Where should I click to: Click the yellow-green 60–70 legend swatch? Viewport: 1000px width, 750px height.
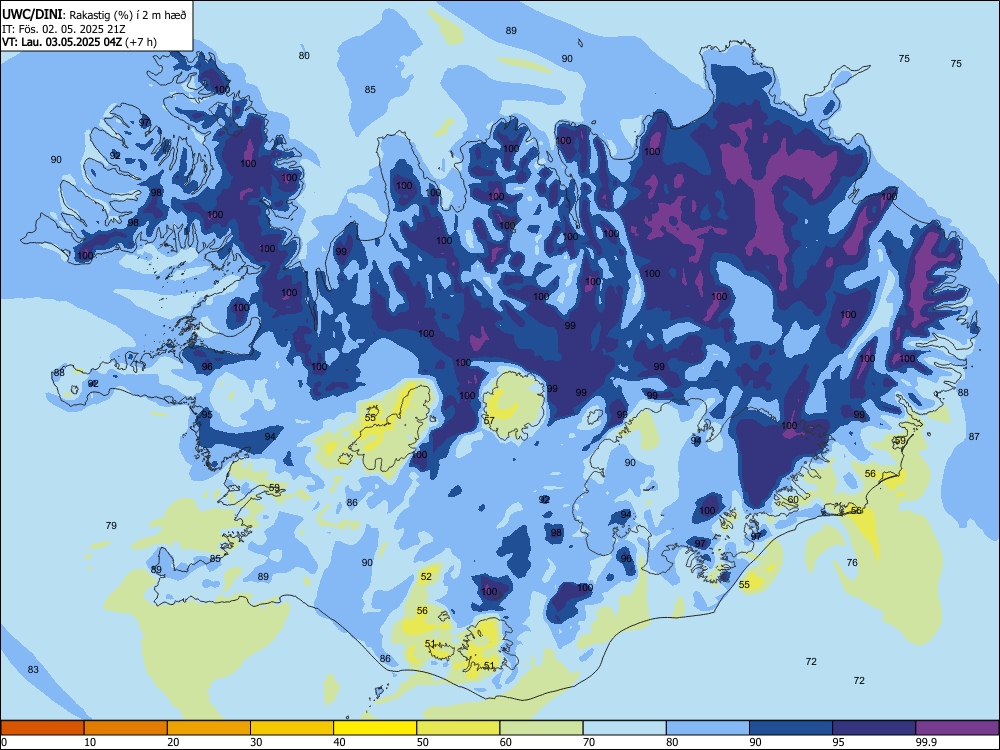(541, 728)
